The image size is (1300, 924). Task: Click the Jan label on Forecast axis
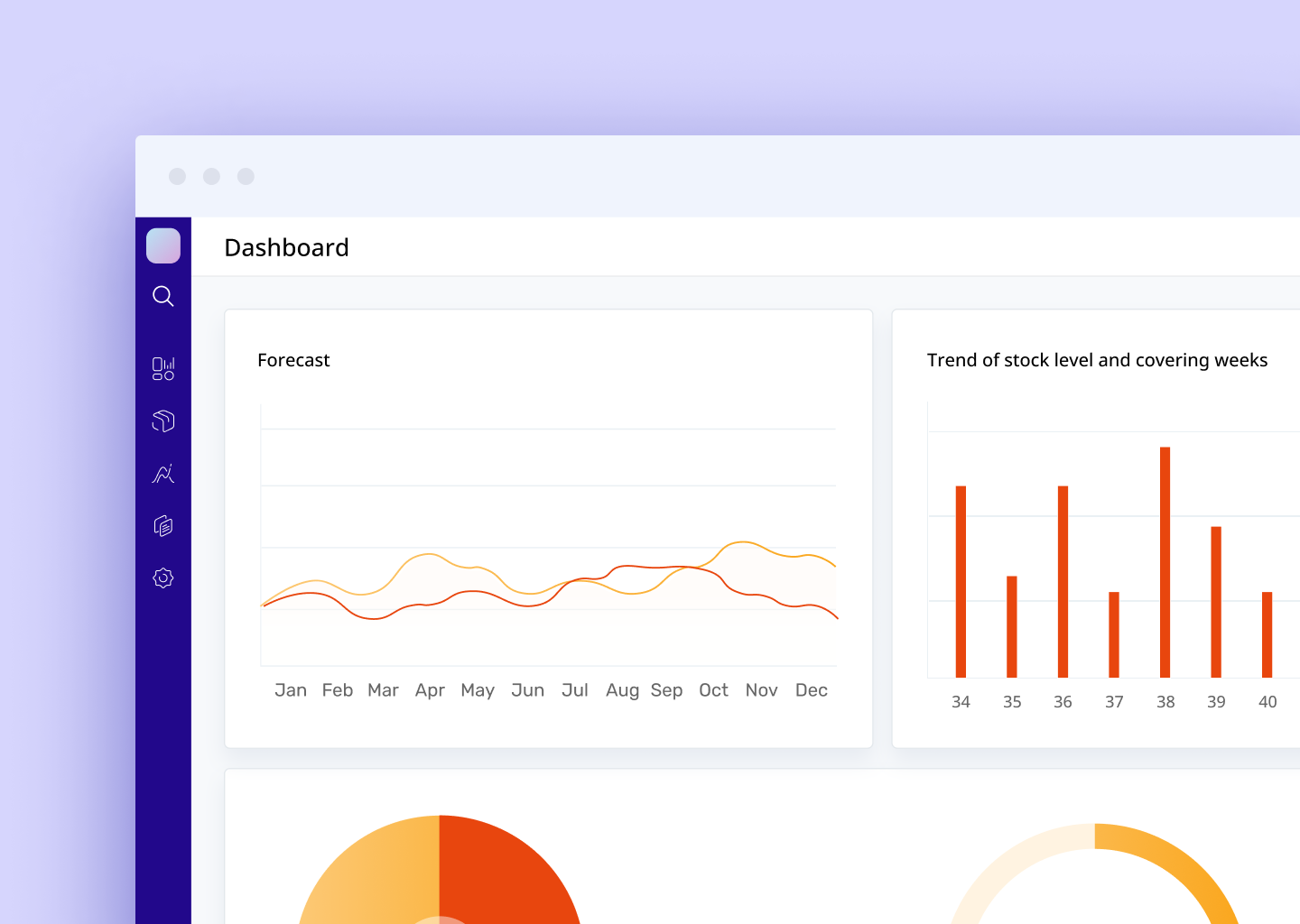coord(291,690)
